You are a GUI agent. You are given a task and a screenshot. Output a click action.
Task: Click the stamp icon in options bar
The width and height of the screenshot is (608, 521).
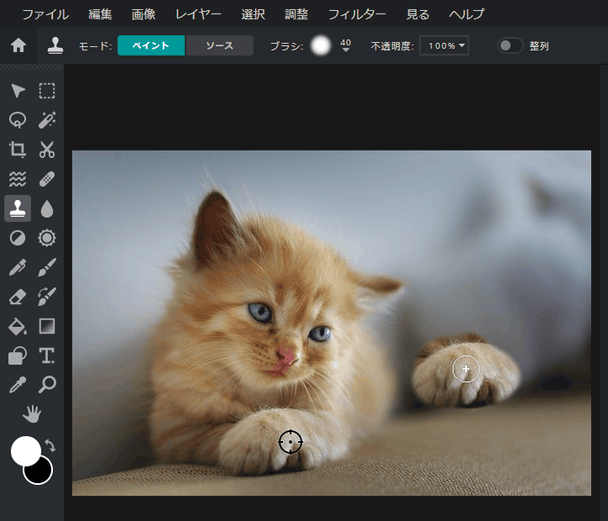coord(55,46)
